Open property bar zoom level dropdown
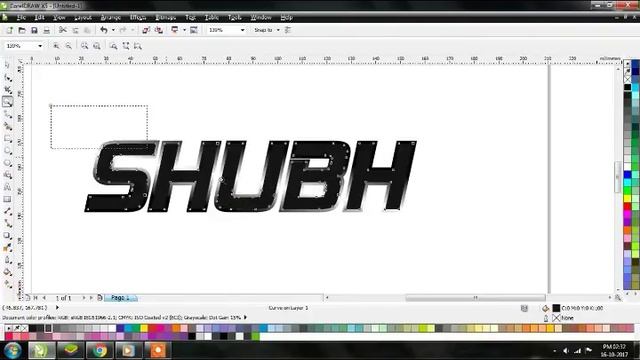640x360 pixels. point(40,46)
